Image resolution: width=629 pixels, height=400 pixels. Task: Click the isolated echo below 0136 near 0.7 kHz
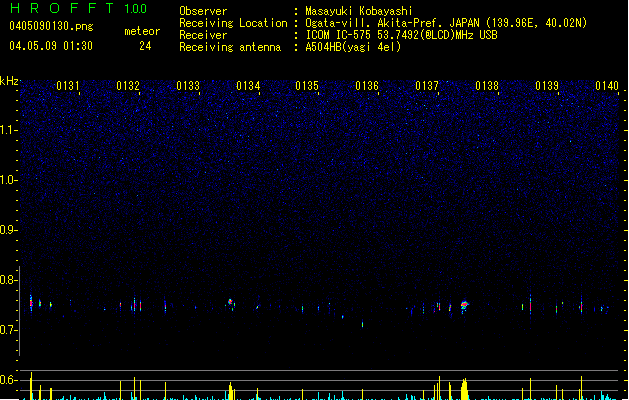[x=363, y=324]
